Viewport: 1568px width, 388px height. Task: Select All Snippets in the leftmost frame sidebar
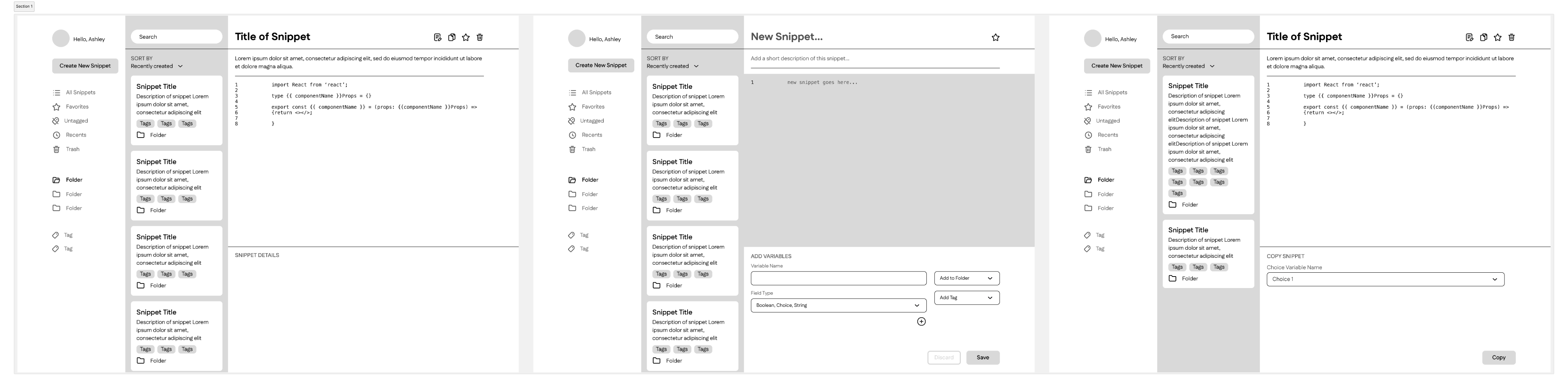(x=80, y=93)
